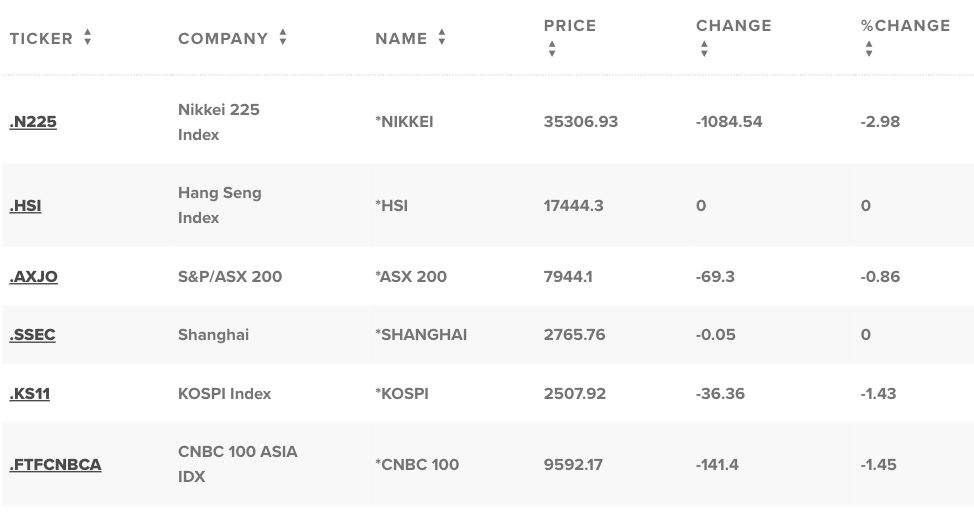Select the Nikkei 225 Index company cell
974x522 pixels.
[x=219, y=122]
